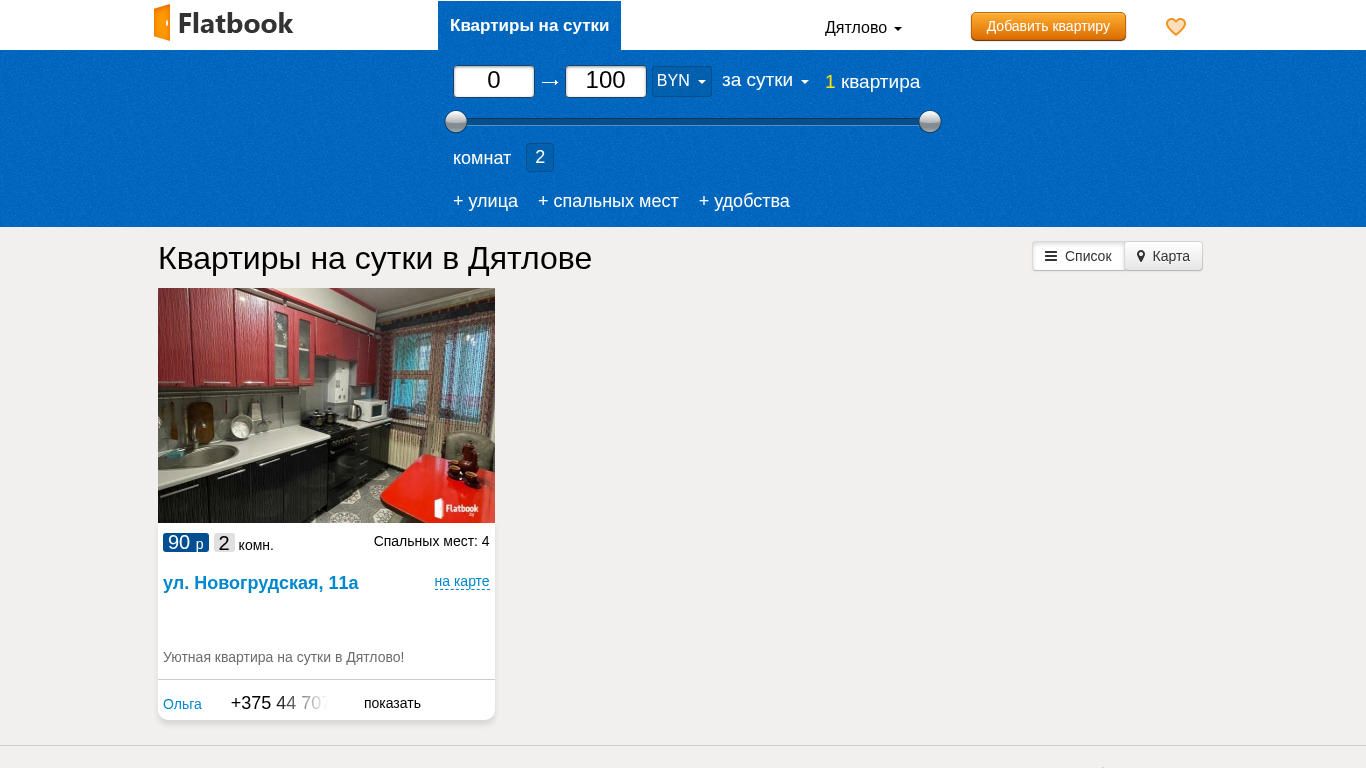The width and height of the screenshot is (1366, 768).
Task: Click показать to reveal phone number
Action: (x=392, y=703)
